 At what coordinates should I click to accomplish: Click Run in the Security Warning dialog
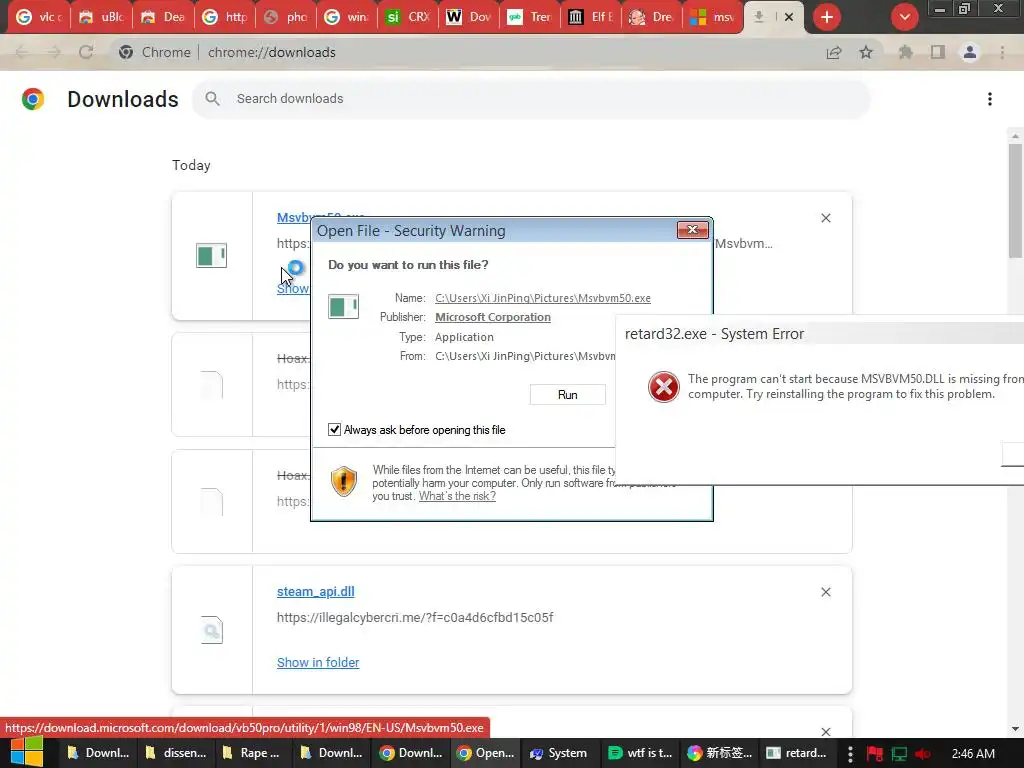point(568,394)
